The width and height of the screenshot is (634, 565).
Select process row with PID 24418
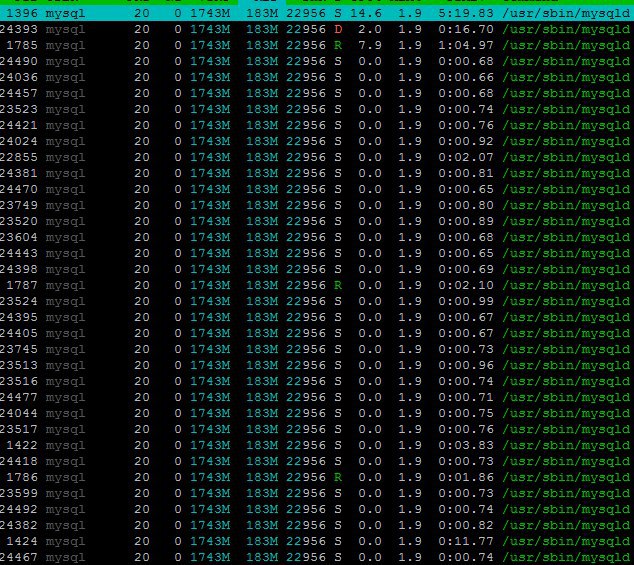317,461
